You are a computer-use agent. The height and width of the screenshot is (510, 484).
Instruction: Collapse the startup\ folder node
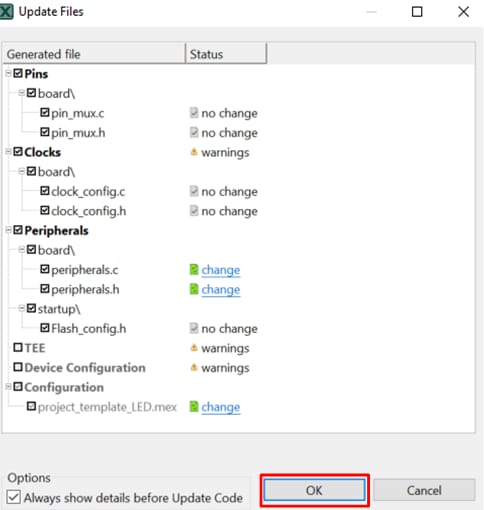coord(22,308)
